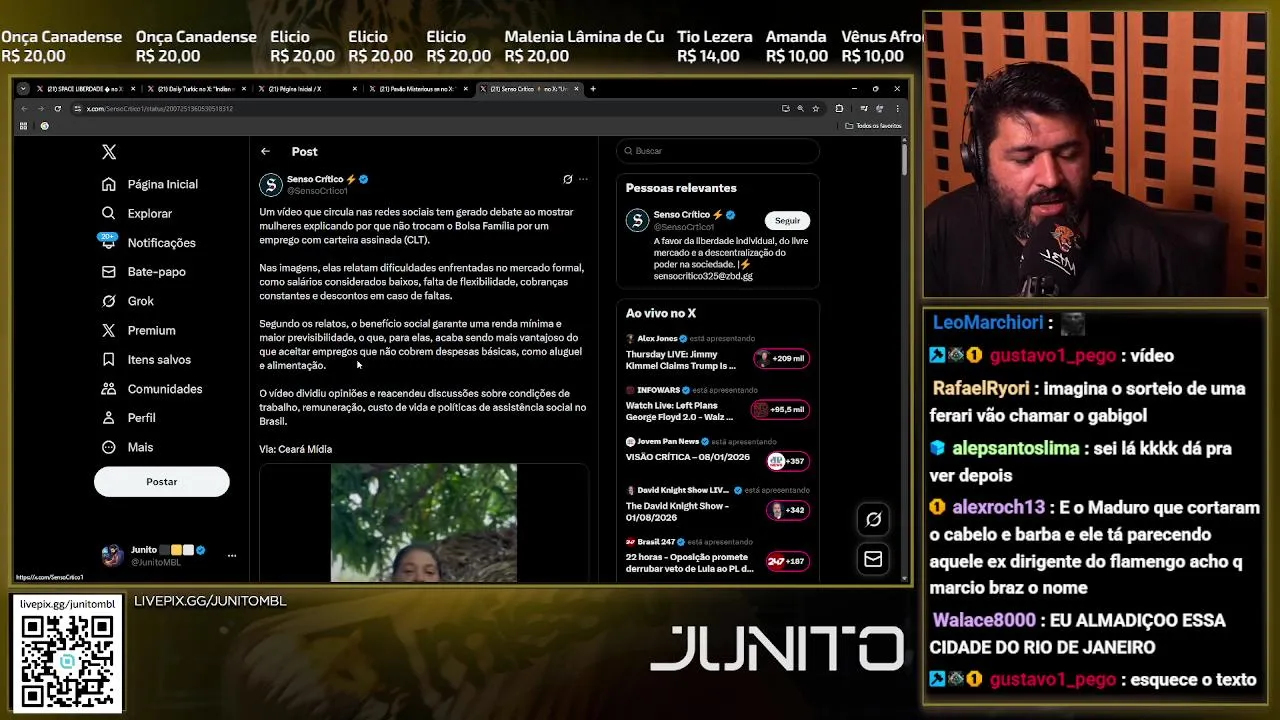Click the floating messages envelope button

[x=873, y=559]
